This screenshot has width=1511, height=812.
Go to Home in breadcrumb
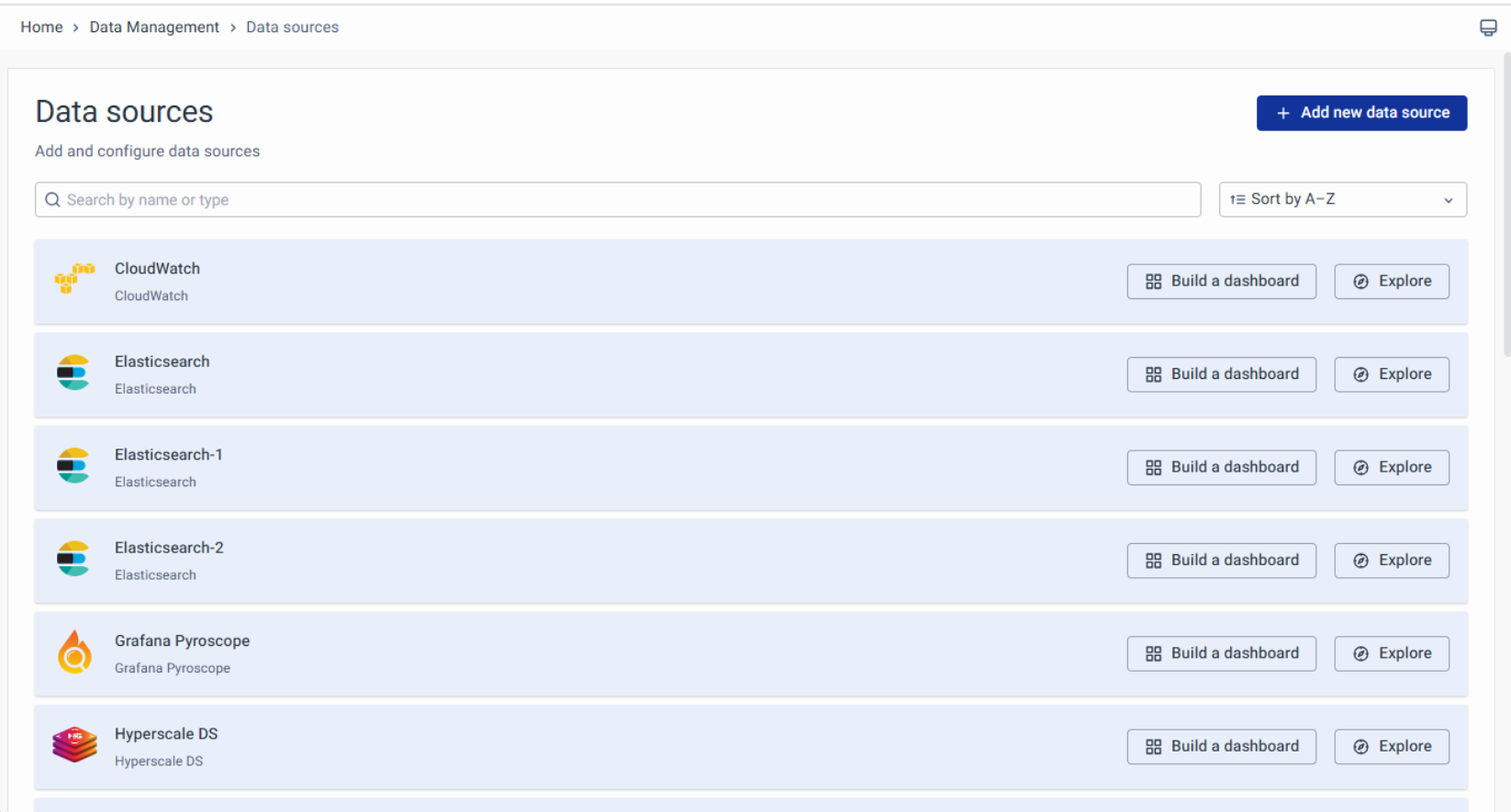tap(41, 28)
